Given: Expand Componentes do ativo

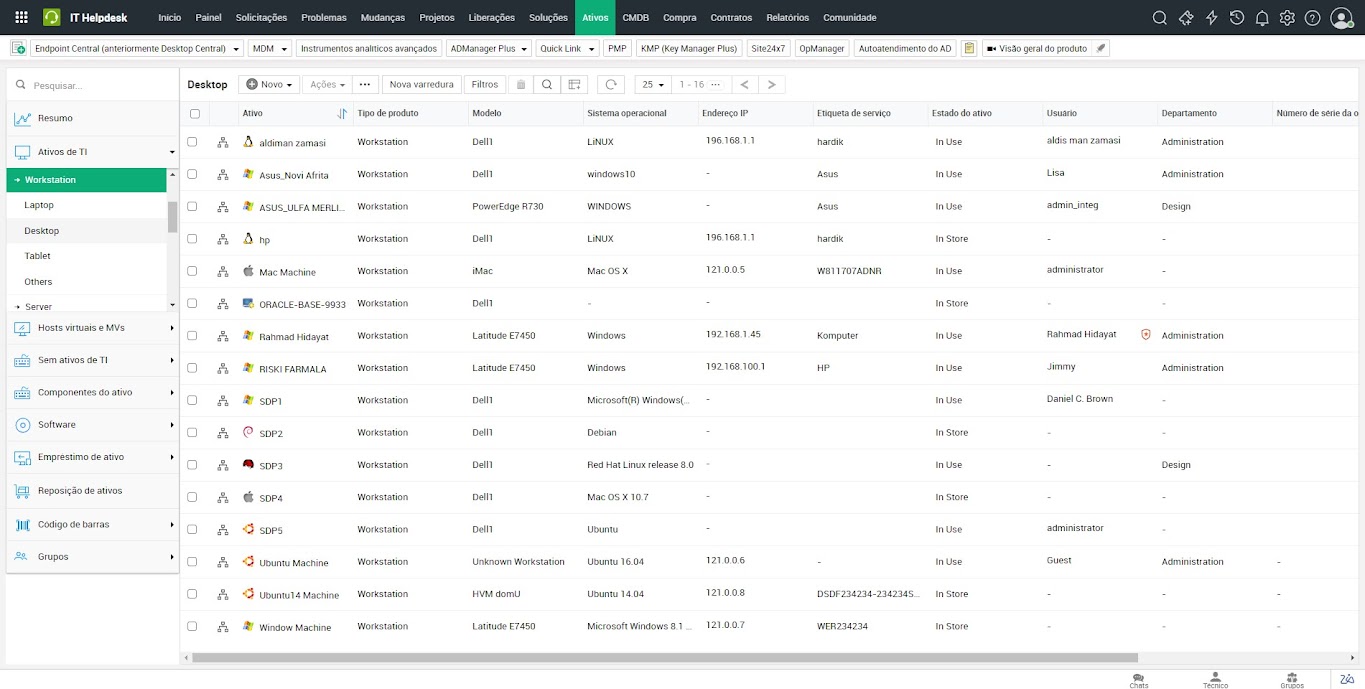Looking at the screenshot, I should 92,392.
